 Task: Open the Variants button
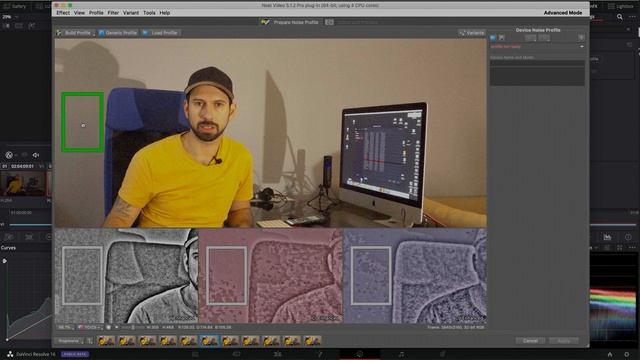click(472, 33)
